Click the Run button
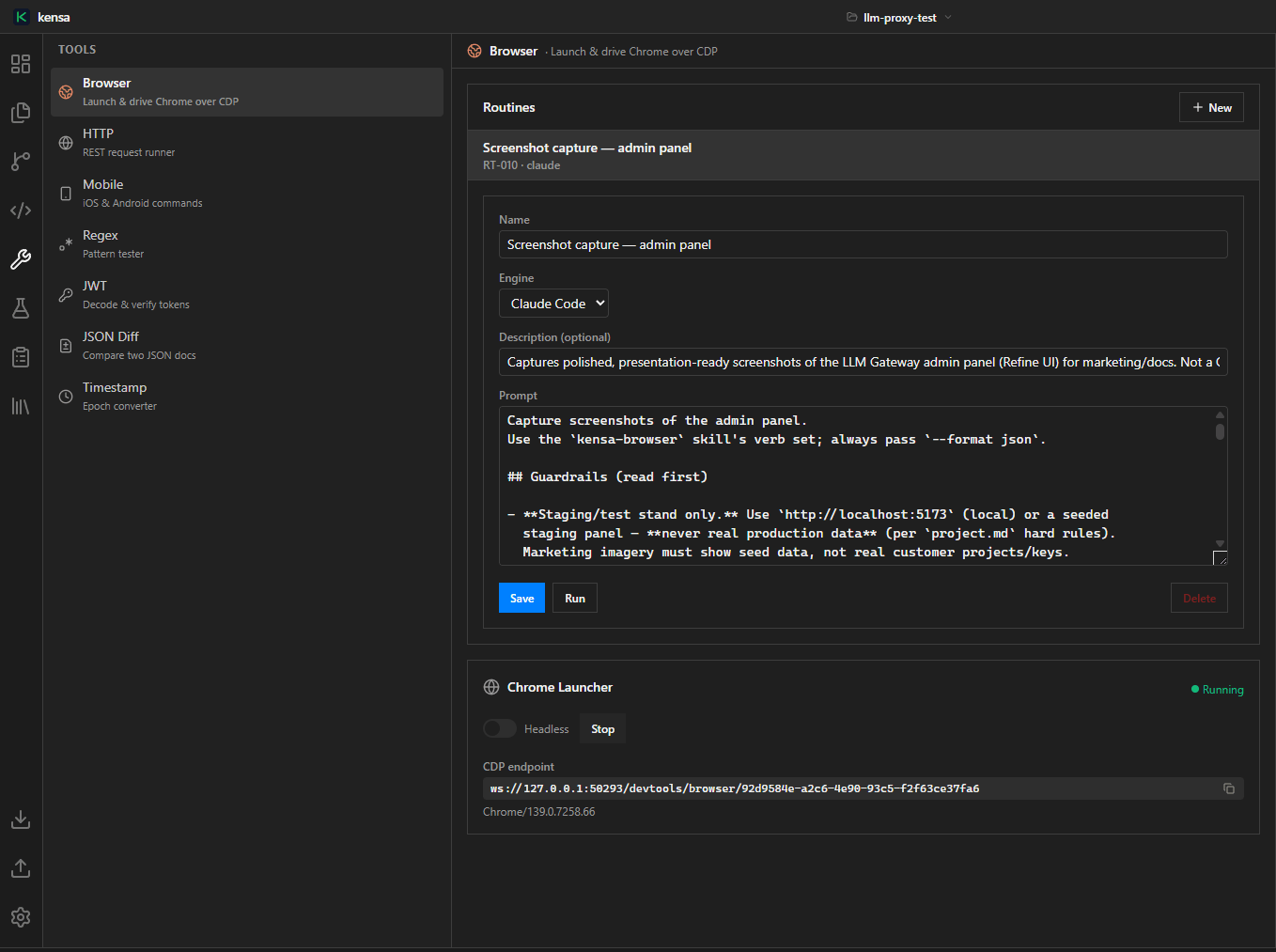This screenshot has width=1276, height=952. [x=575, y=598]
